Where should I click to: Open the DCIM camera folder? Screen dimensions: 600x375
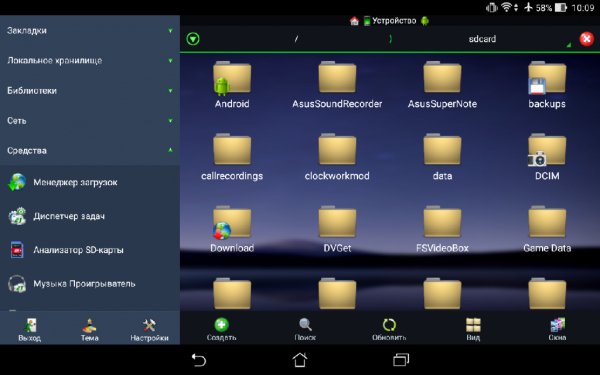click(x=547, y=157)
